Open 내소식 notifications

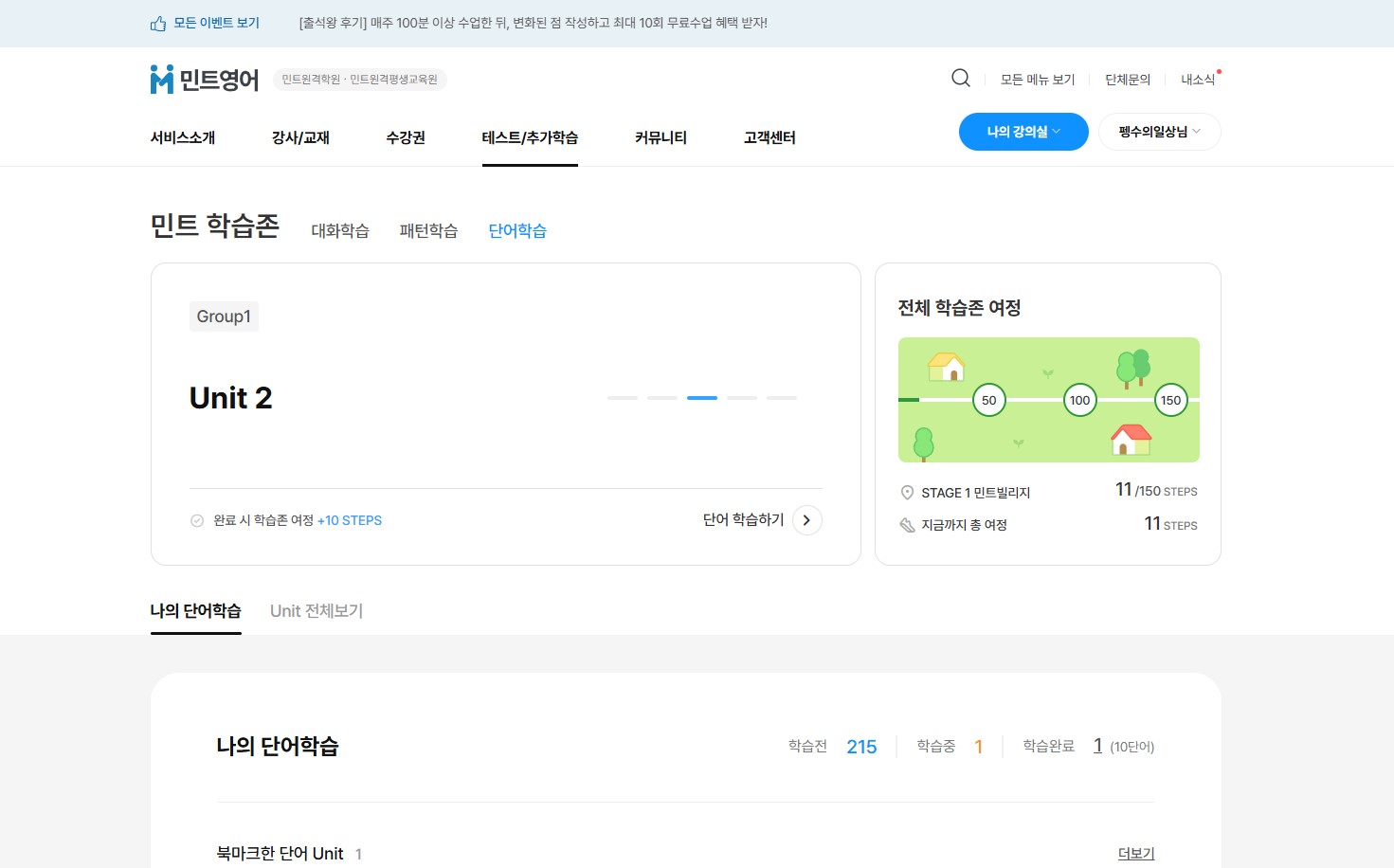[1198, 80]
